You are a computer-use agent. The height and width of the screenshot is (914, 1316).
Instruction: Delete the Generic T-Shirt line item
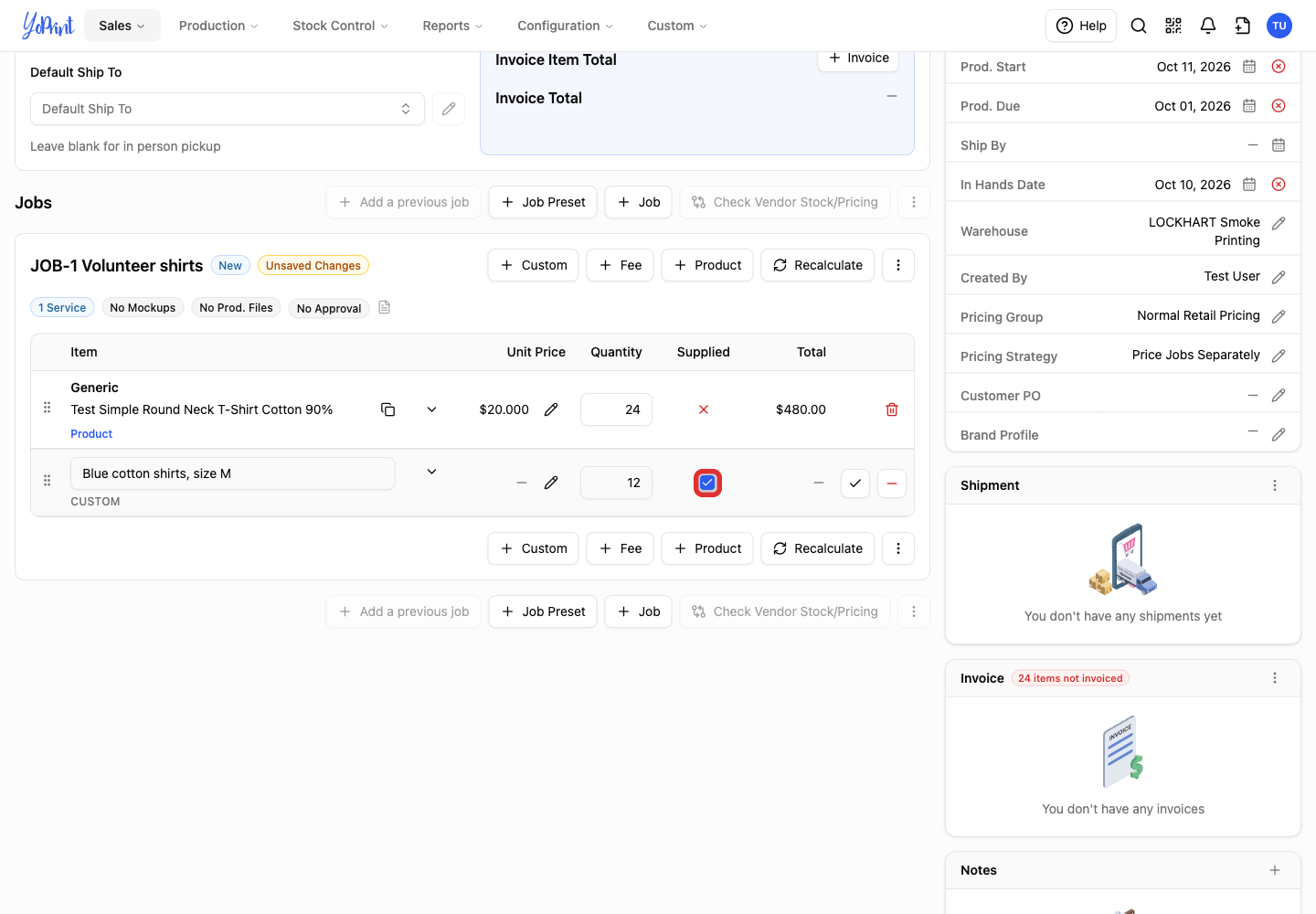pos(892,409)
